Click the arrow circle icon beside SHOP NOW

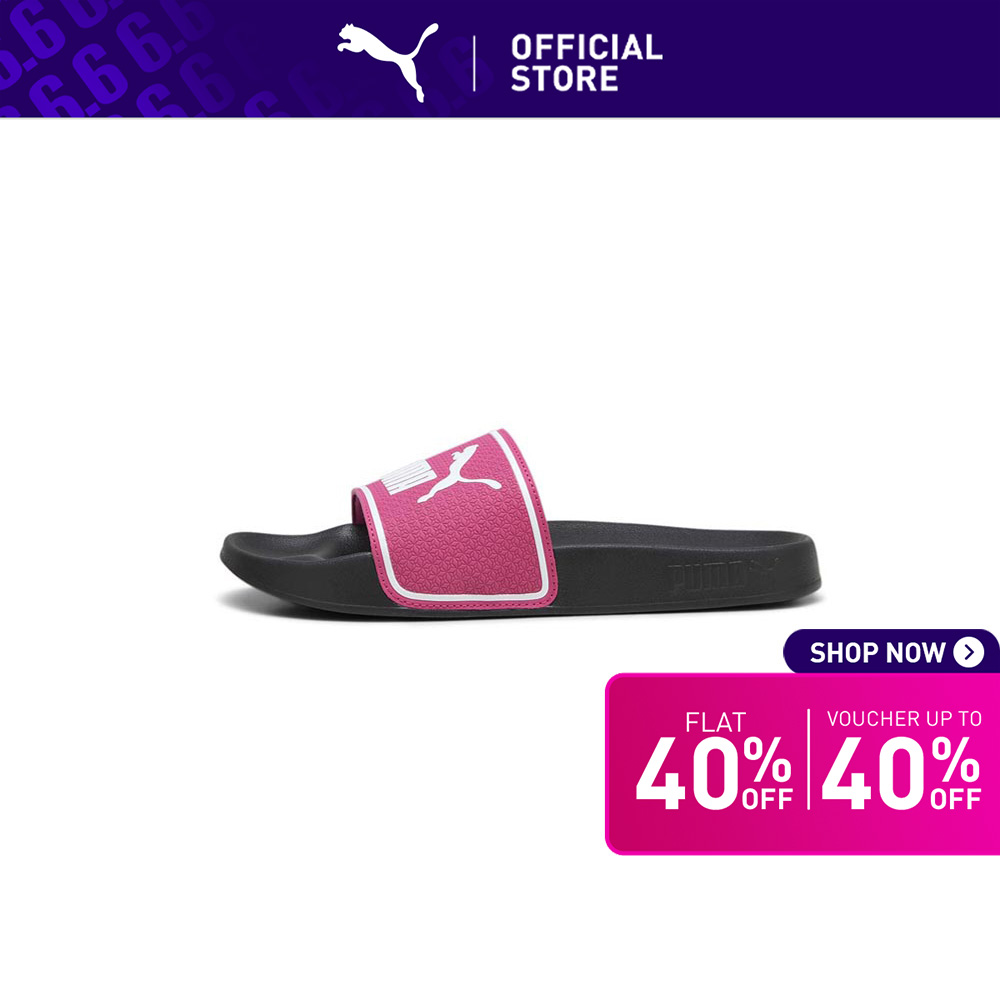click(969, 652)
